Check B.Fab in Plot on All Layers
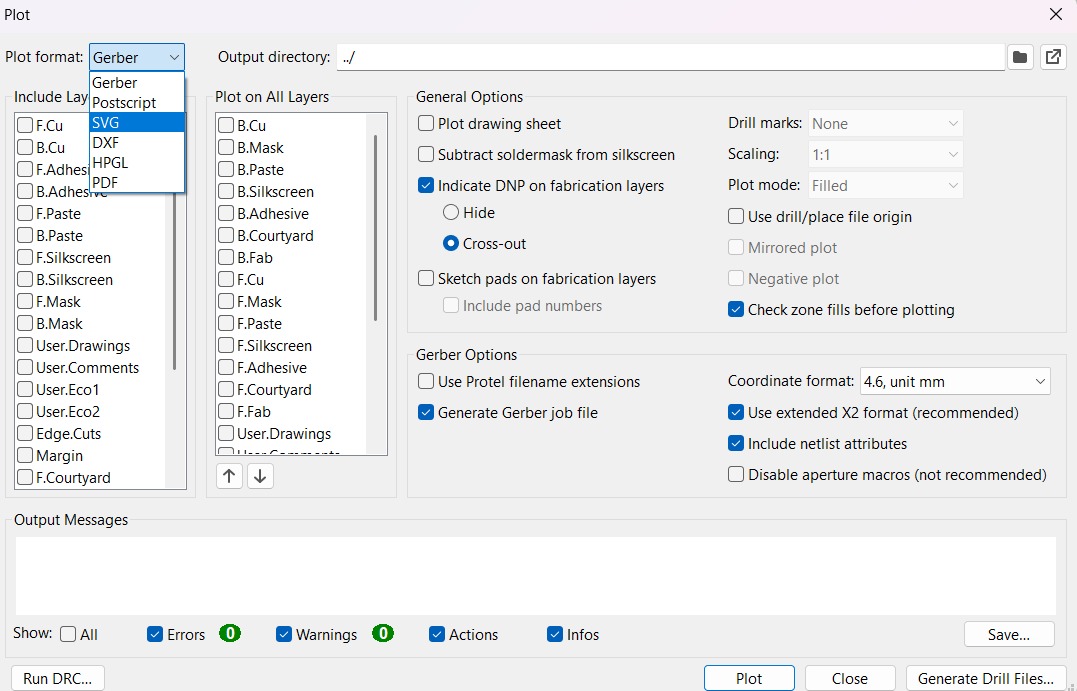This screenshot has width=1077, height=691. pyautogui.click(x=226, y=258)
